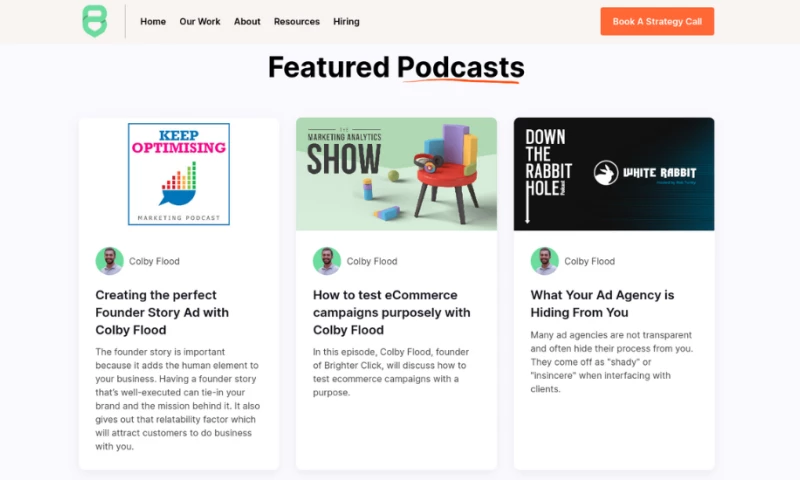
Task: Click the green shield site logo
Action: (x=94, y=21)
